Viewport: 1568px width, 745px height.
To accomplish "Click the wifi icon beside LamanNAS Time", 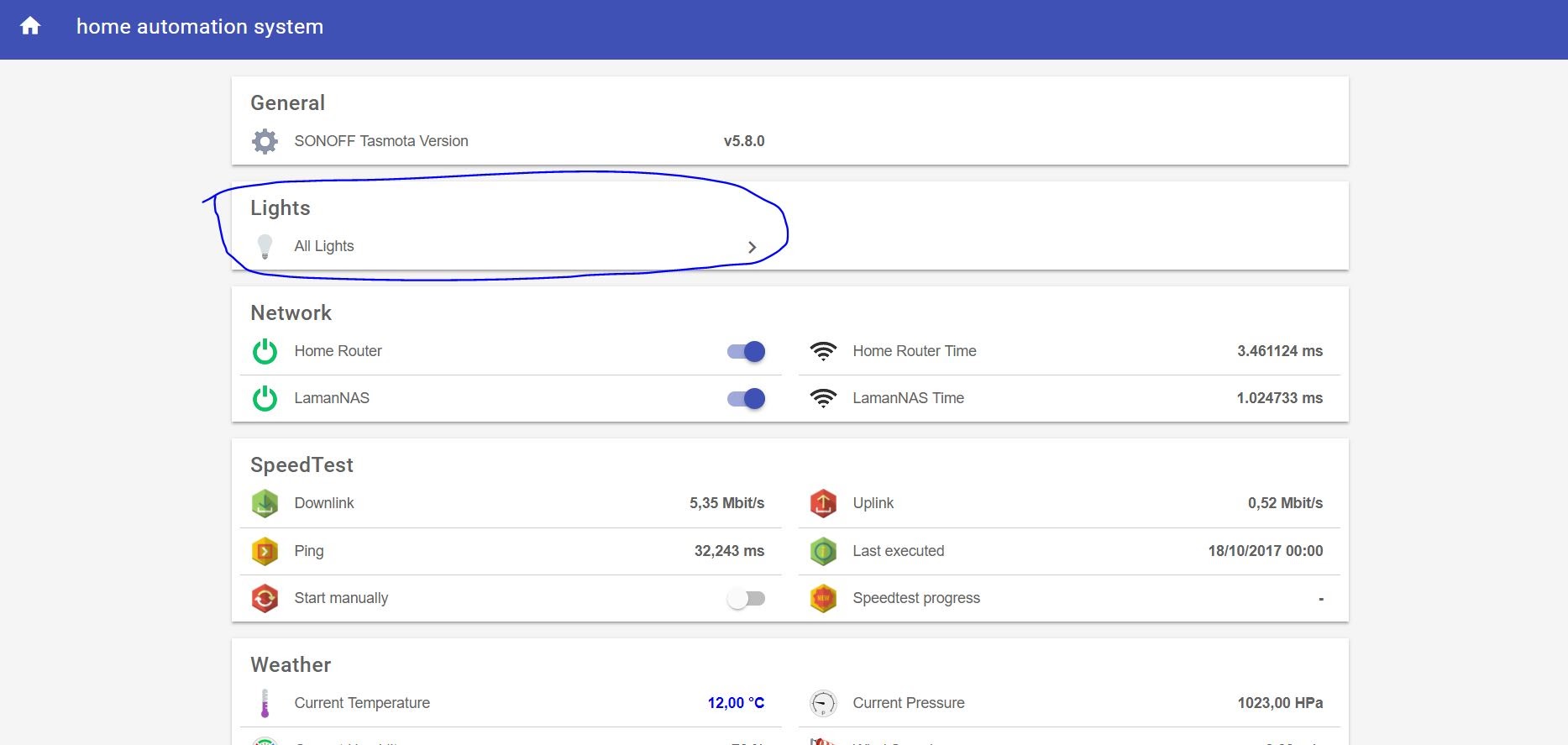I will (x=823, y=398).
